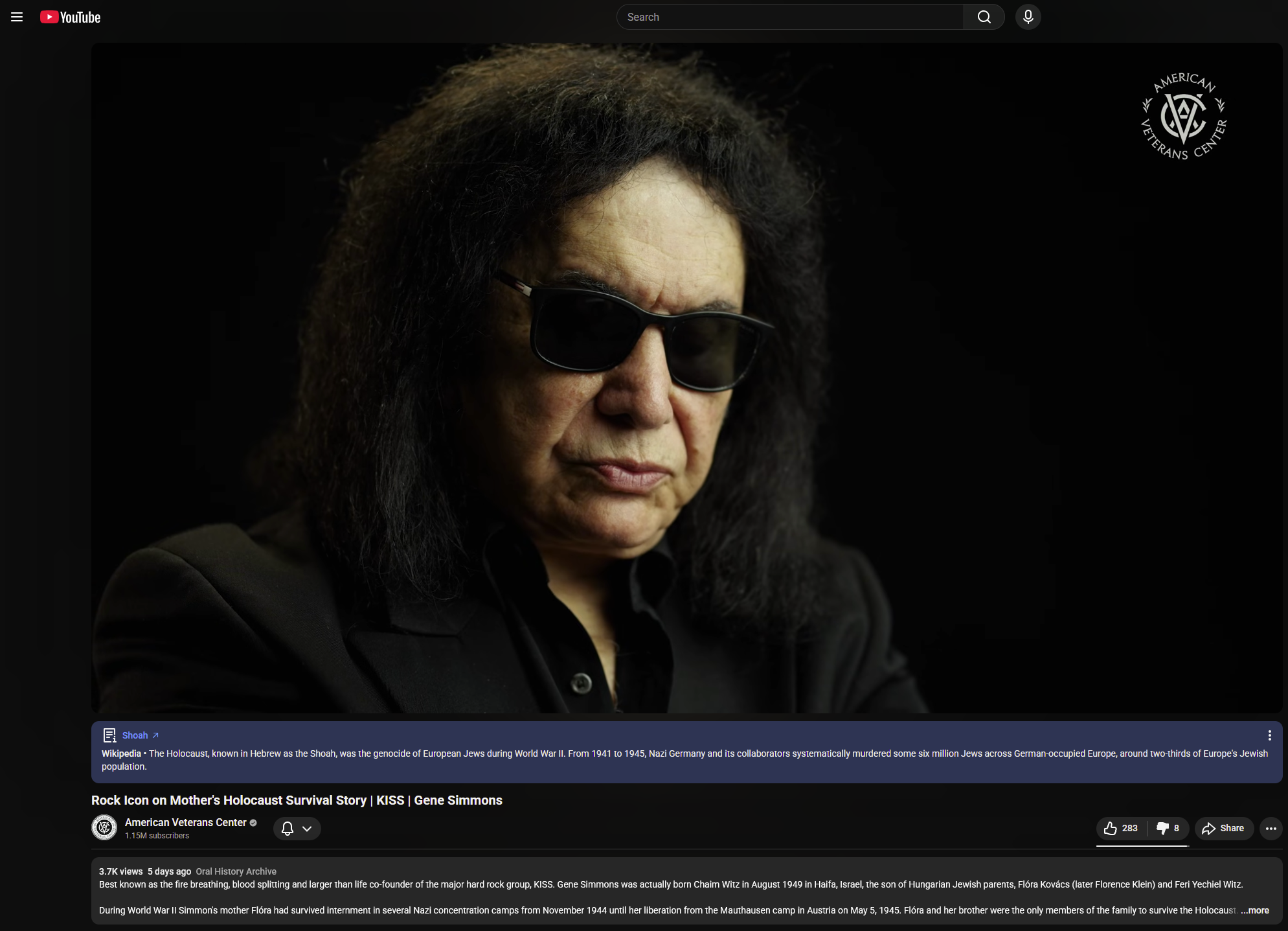1288x931 pixels.
Task: Open the hamburger guide menu
Action: click(17, 17)
